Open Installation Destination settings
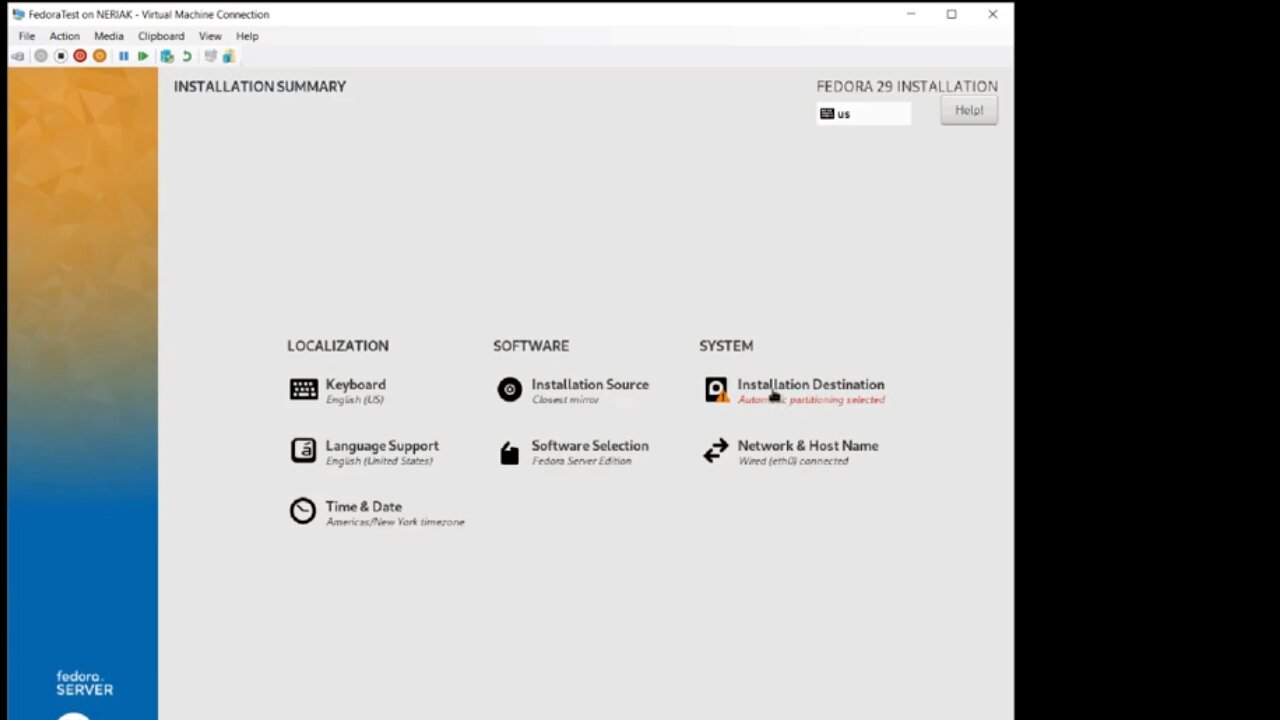1280x720 pixels. (x=811, y=384)
